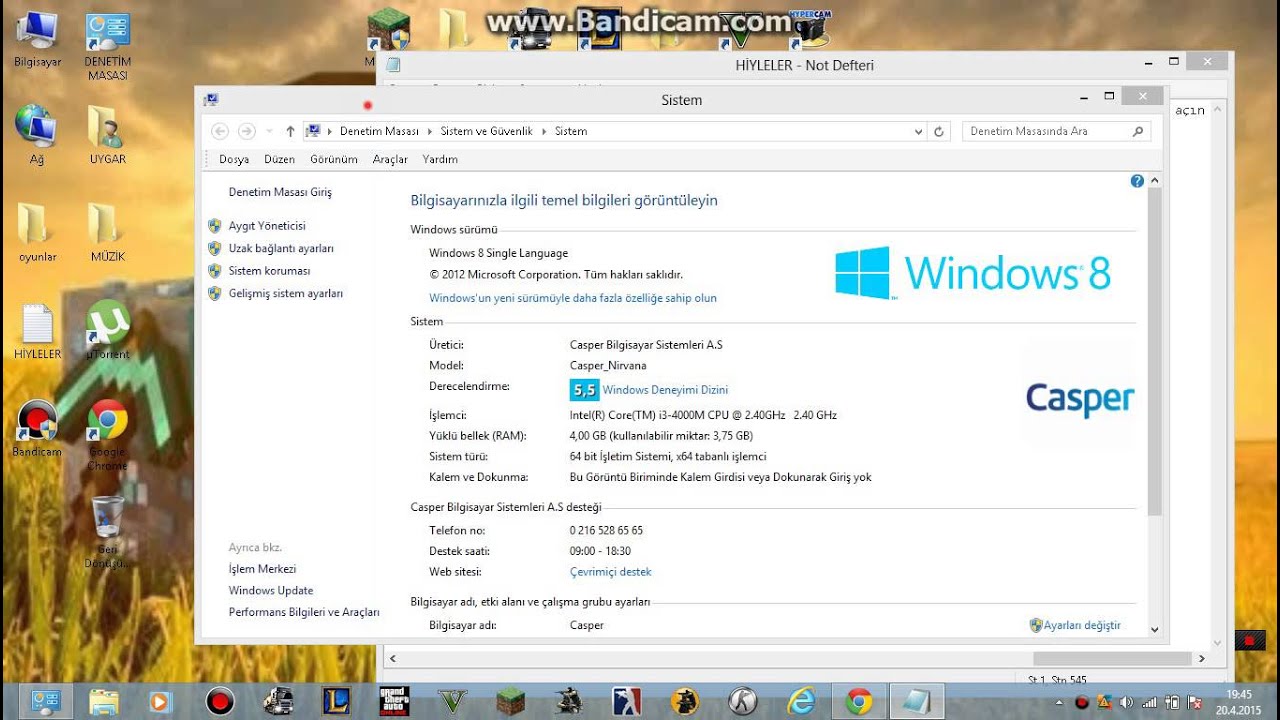Click Not Defteri horizontal scrollbar right arrow
The height and width of the screenshot is (720, 1280).
pyautogui.click(x=1201, y=659)
